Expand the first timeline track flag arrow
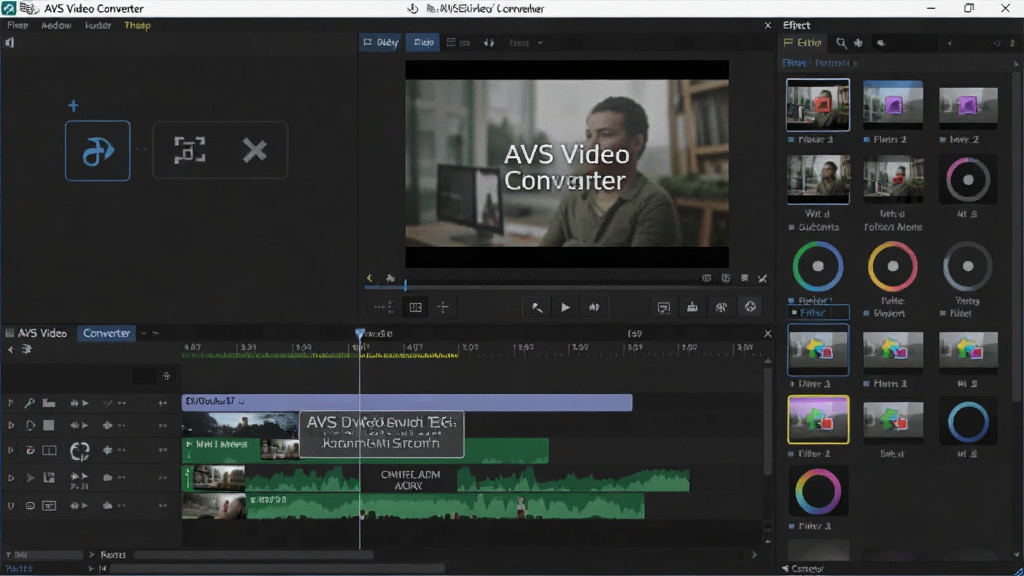The height and width of the screenshot is (576, 1024). tap(10, 403)
